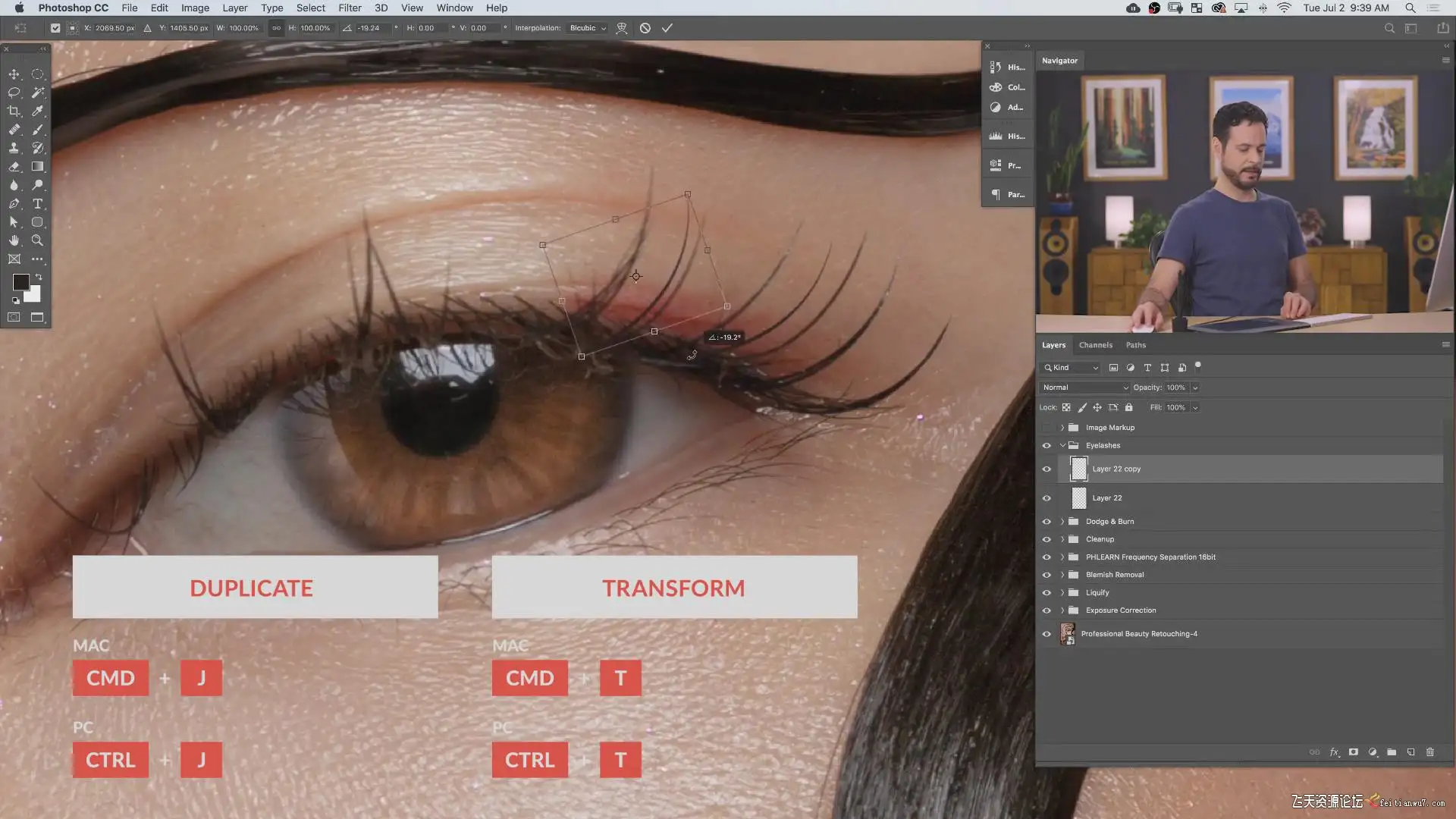Image resolution: width=1456 pixels, height=819 pixels.
Task: Select the Type tool
Action: coord(37,203)
